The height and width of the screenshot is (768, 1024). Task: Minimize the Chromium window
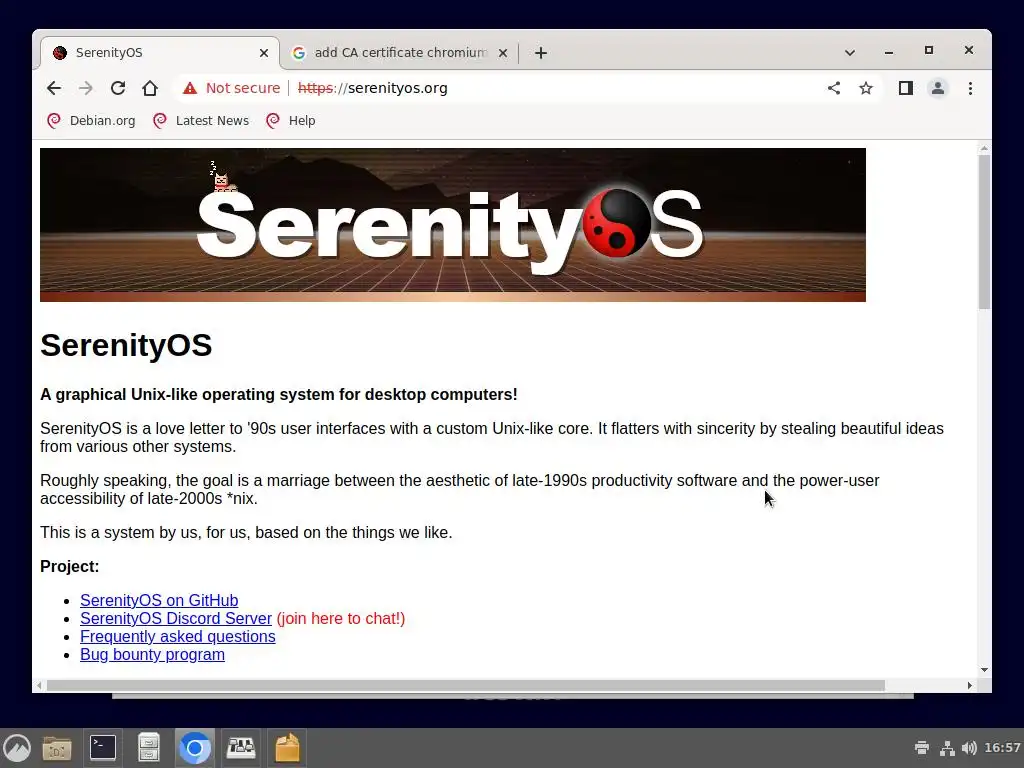[x=889, y=52]
